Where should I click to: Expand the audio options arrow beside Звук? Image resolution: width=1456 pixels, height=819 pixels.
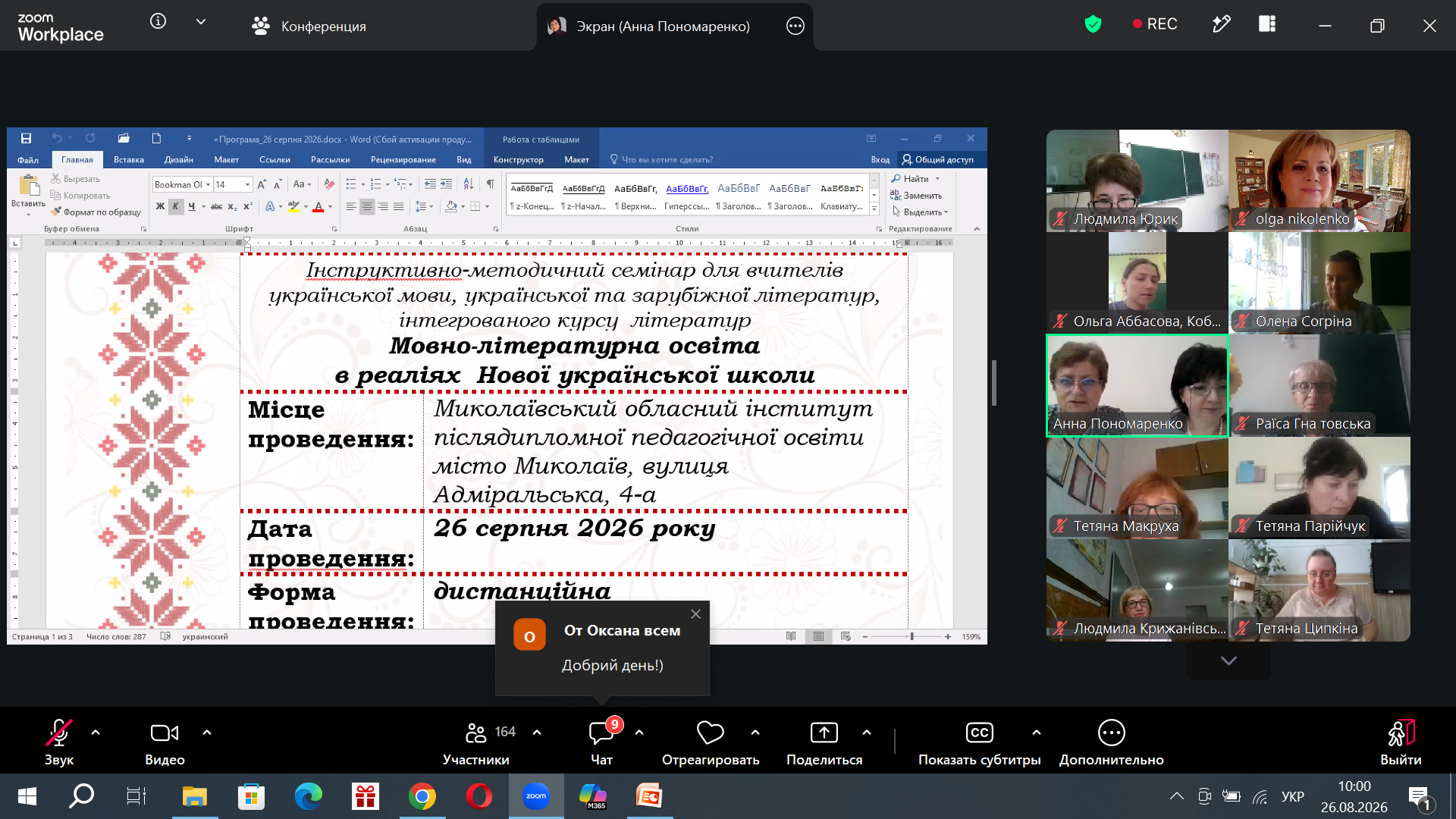96,733
